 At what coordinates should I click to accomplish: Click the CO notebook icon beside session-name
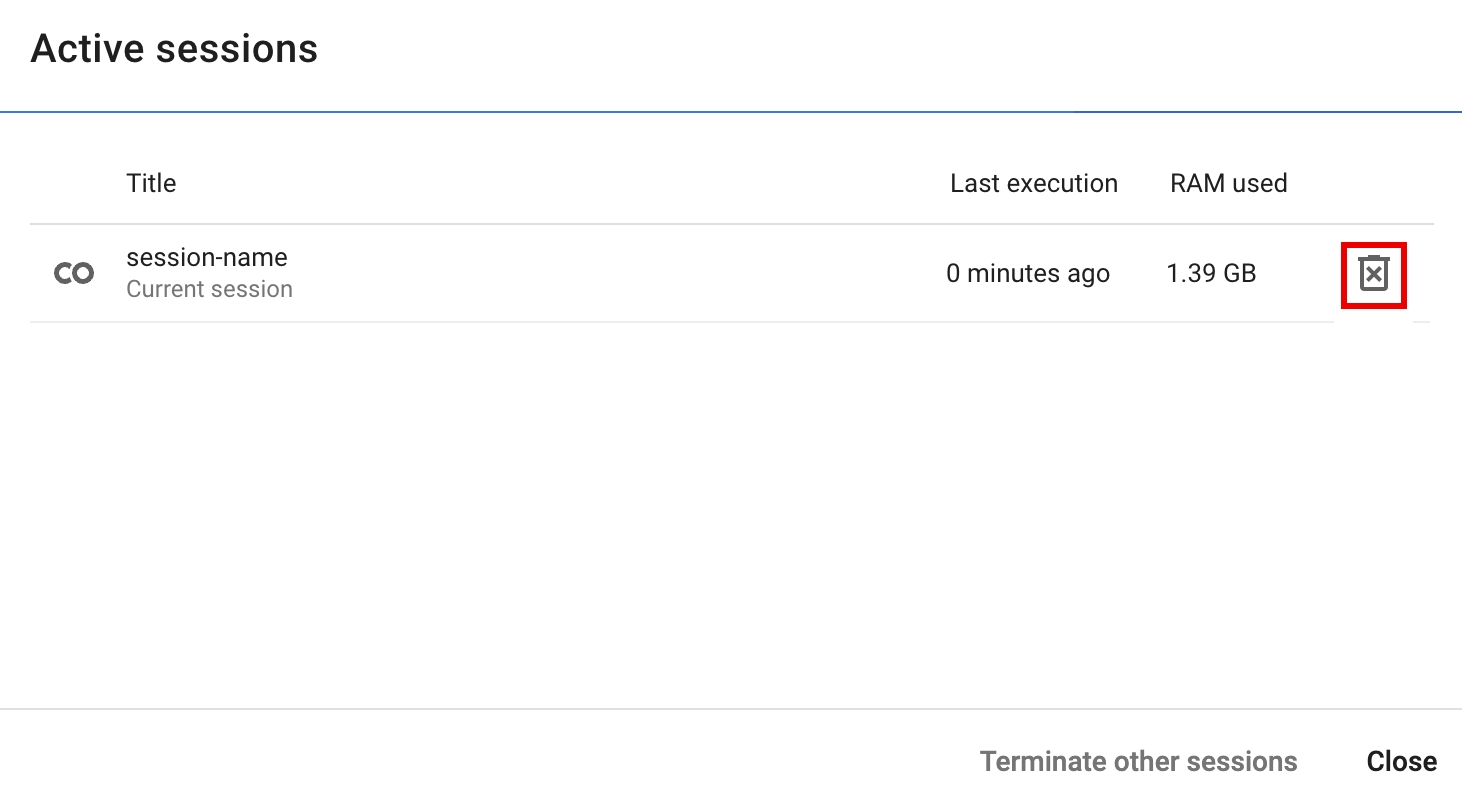[73, 272]
